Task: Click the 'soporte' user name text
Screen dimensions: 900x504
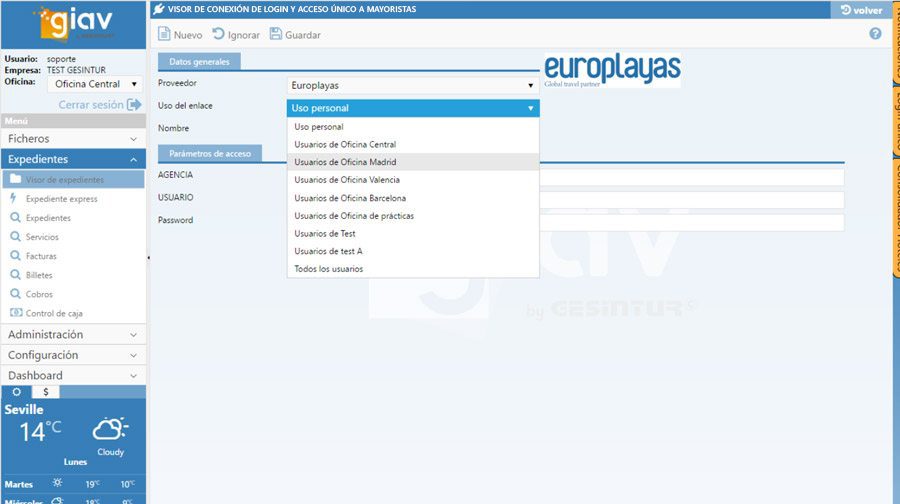Action: 61,59
